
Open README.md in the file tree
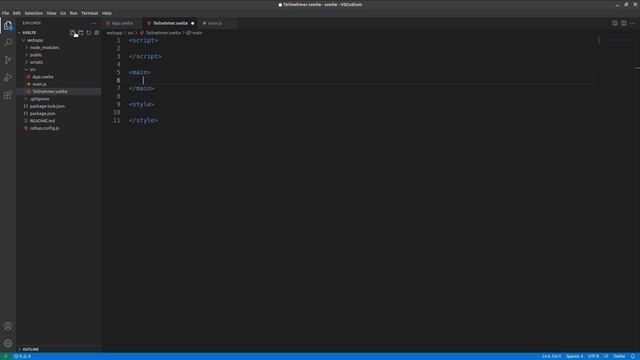click(42, 121)
